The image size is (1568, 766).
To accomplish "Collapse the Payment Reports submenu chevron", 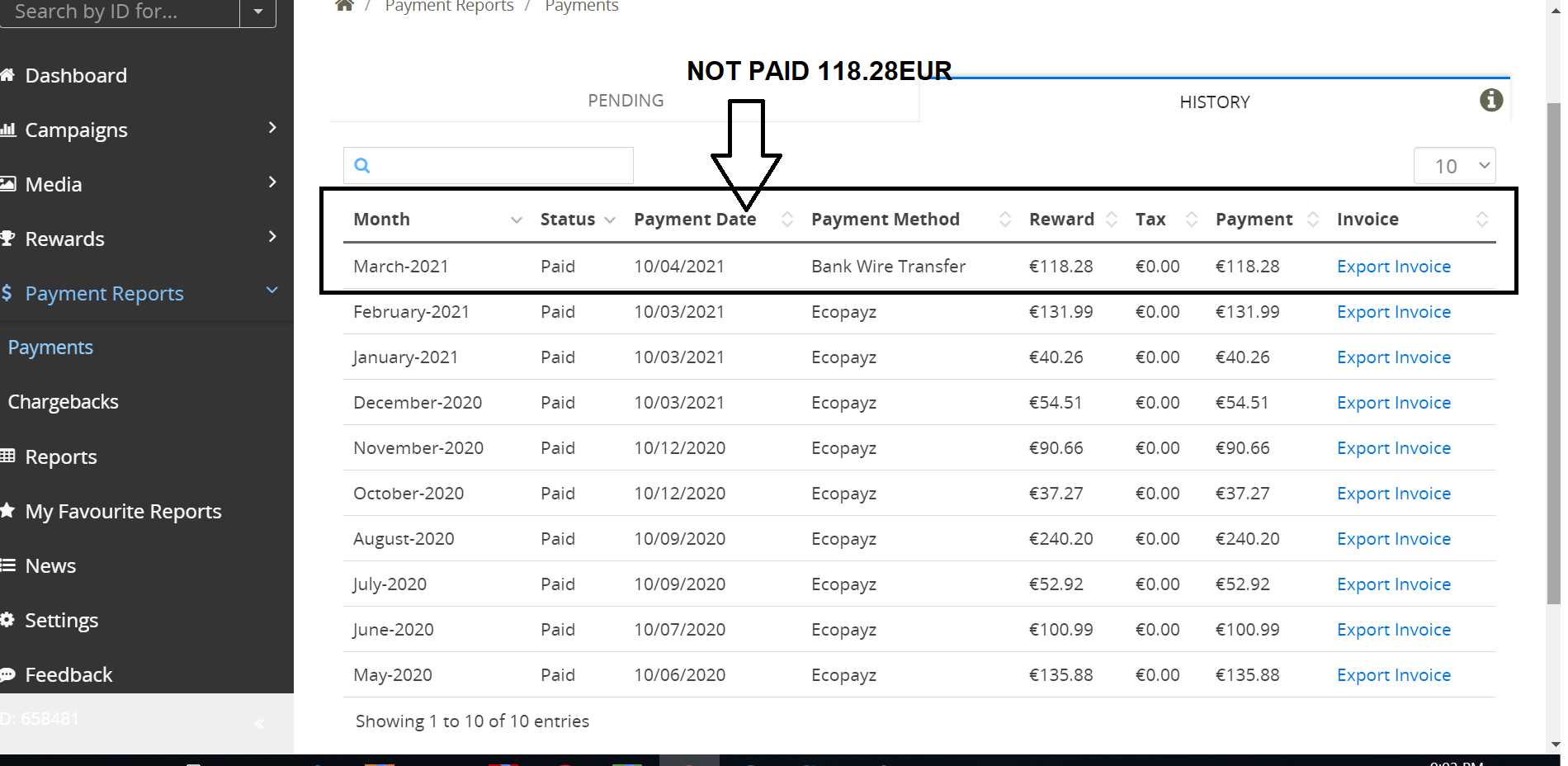I will (272, 290).
